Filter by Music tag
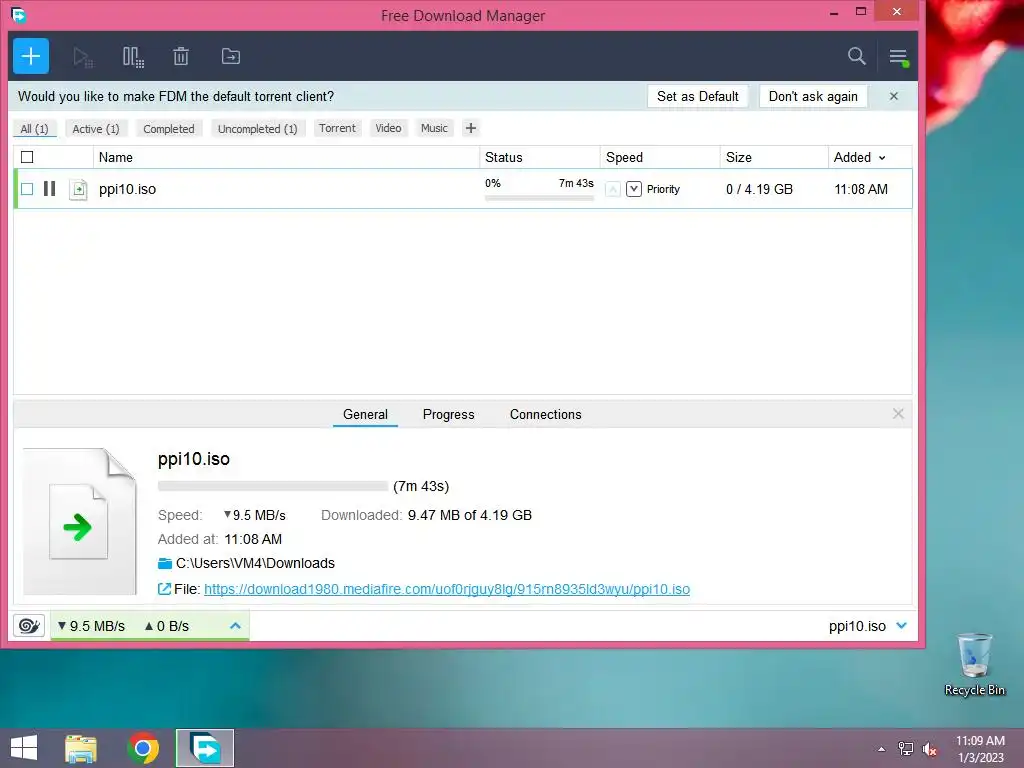Image resolution: width=1024 pixels, height=768 pixels. coord(434,128)
